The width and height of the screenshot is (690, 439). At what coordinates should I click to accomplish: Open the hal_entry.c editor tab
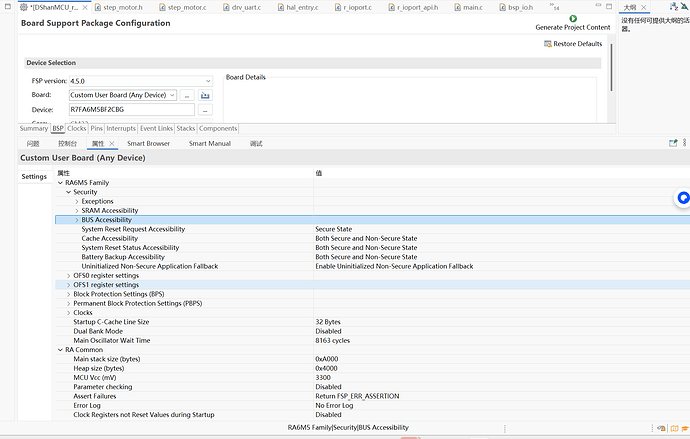(298, 7)
